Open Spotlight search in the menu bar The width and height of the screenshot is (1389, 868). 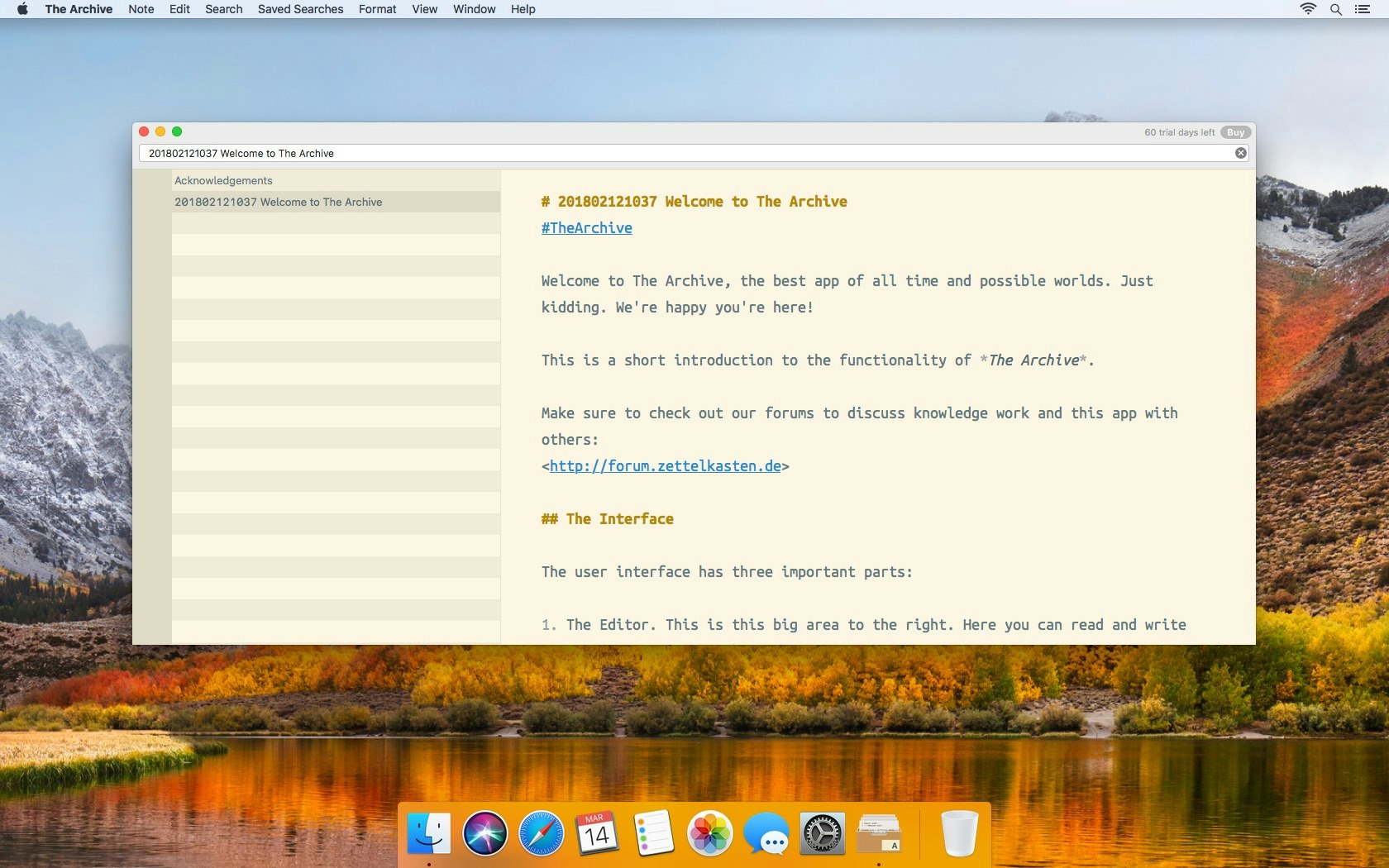pos(1335,9)
